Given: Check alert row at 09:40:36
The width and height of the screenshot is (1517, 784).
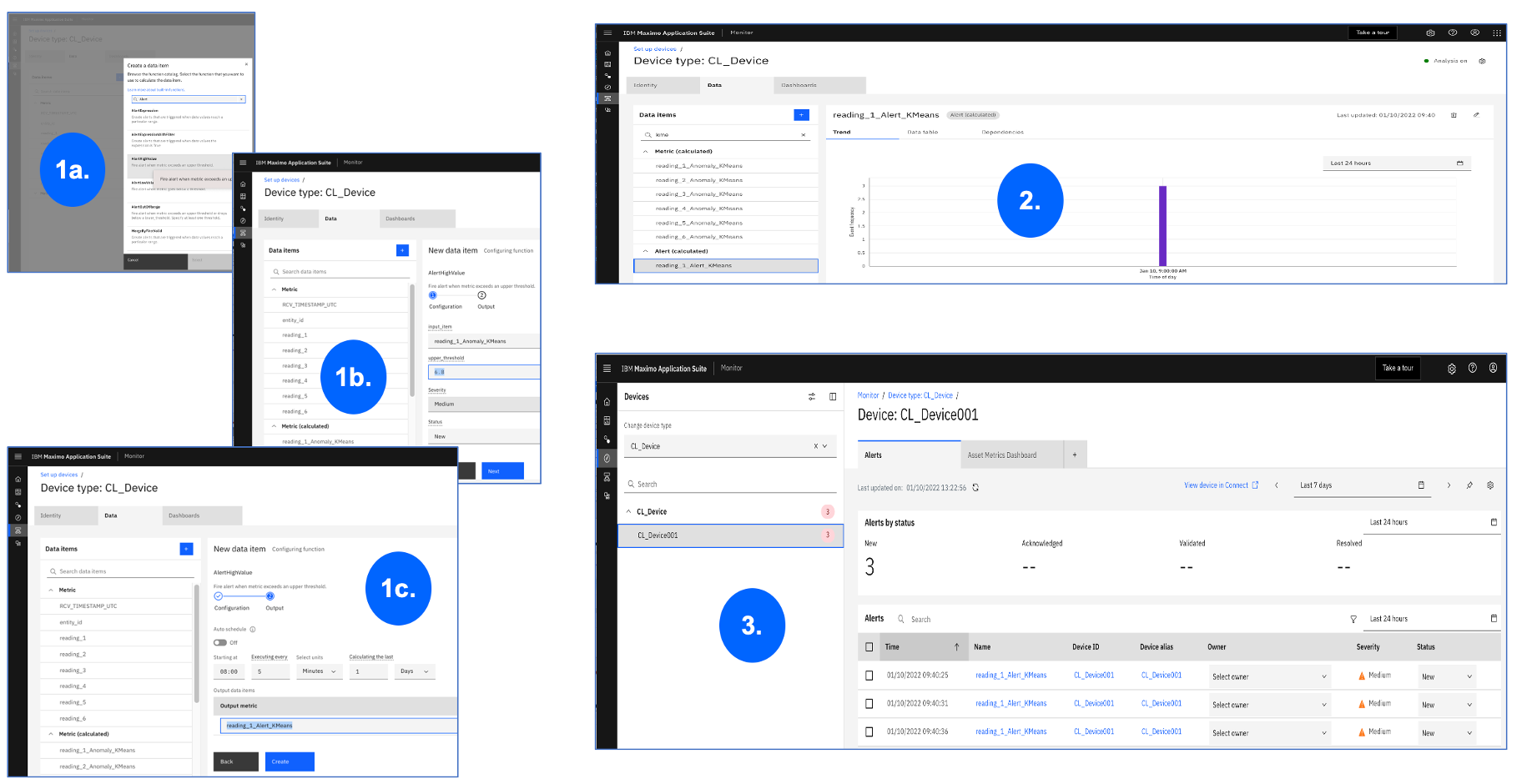Looking at the screenshot, I should pyautogui.click(x=869, y=732).
